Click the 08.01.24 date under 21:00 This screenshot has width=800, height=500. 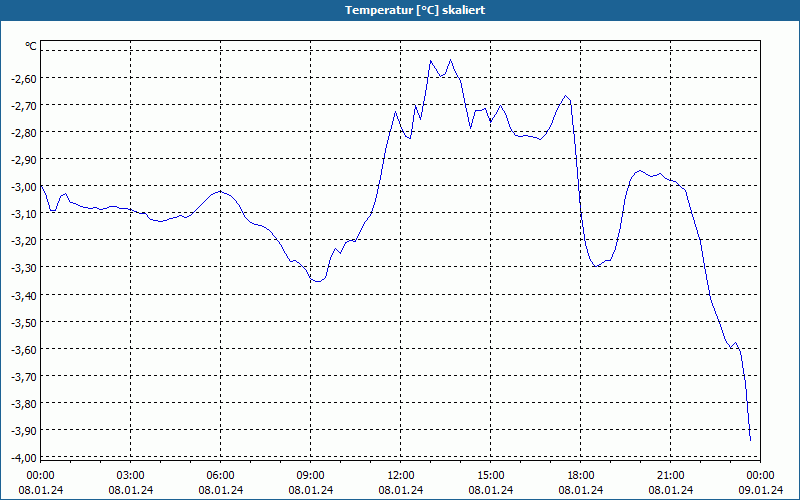coord(670,490)
